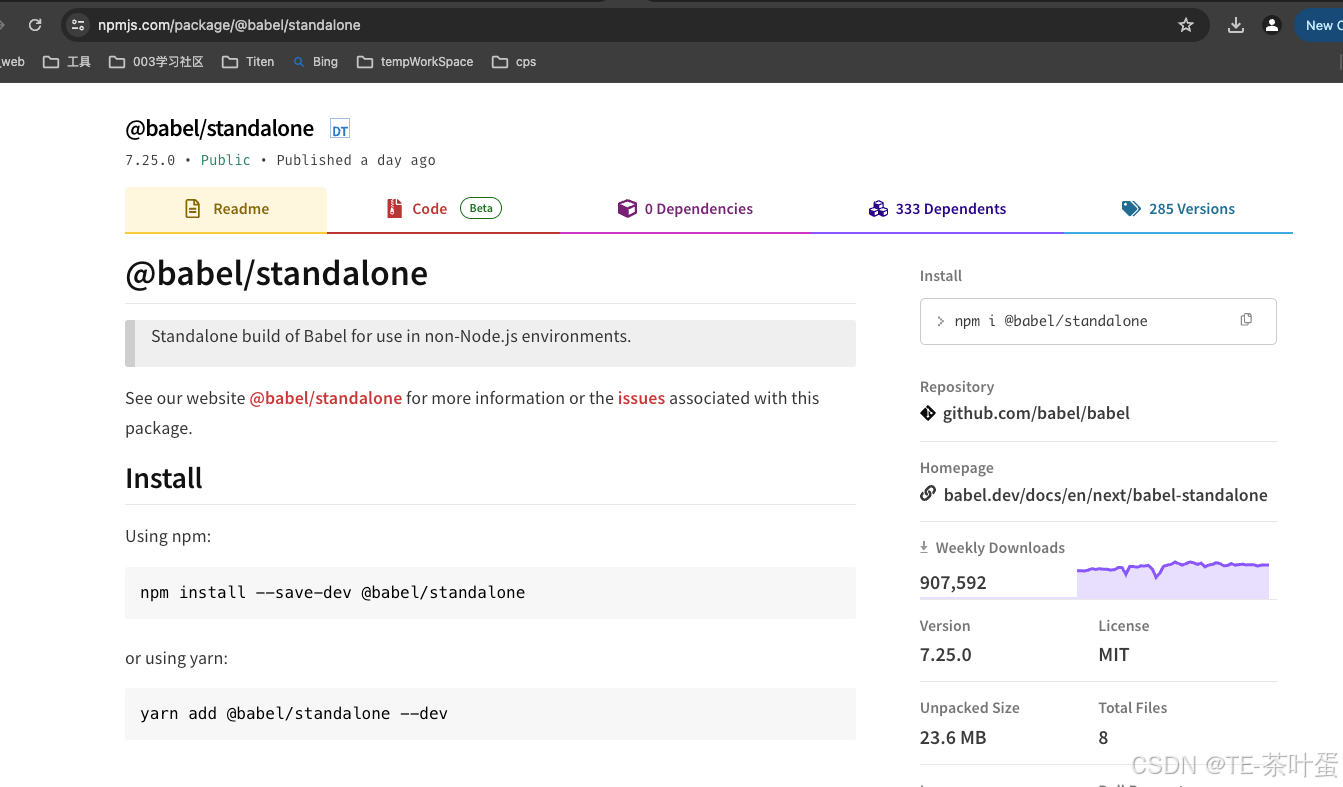Screen dimensions: 1343x787
Task: Open the Bing bookmark
Action: pyautogui.click(x=315, y=62)
